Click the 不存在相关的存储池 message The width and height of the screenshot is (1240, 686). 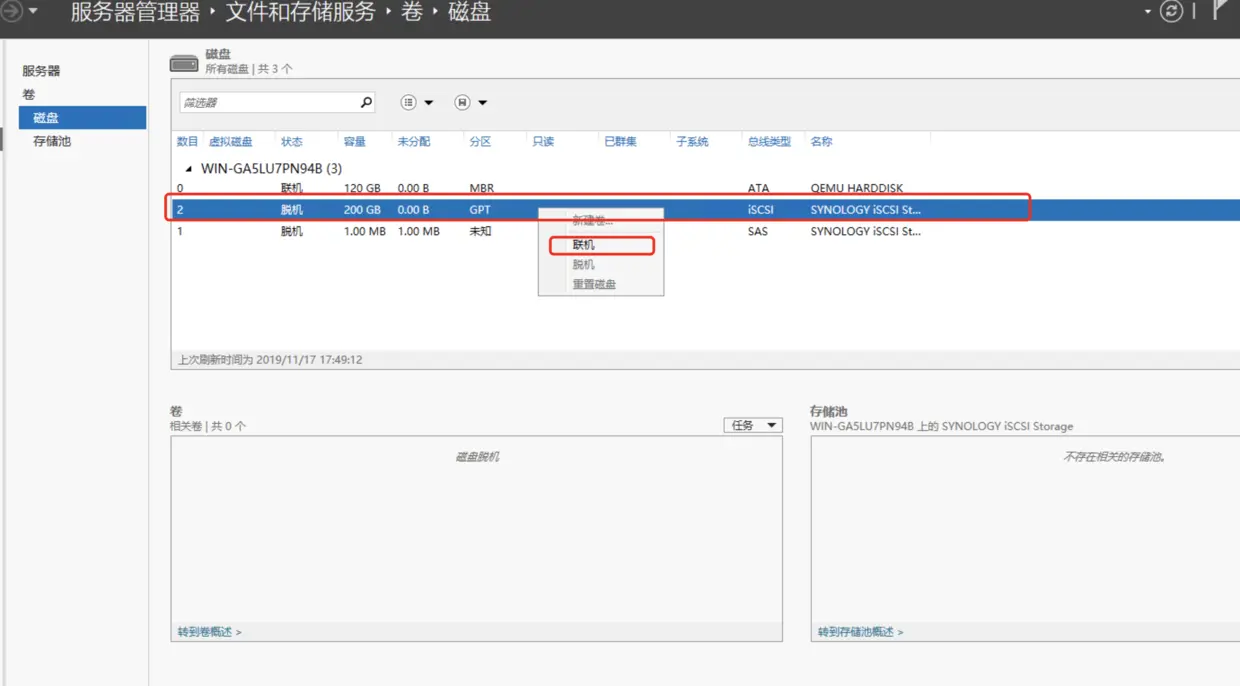point(1114,457)
